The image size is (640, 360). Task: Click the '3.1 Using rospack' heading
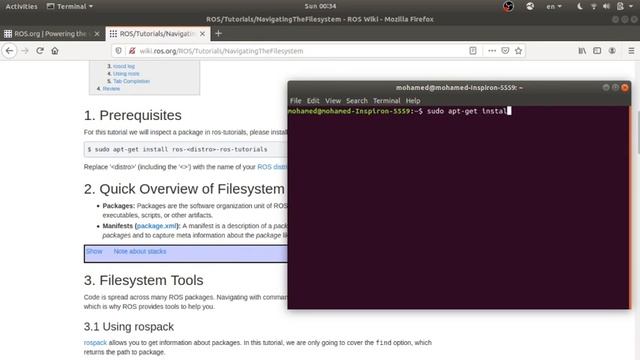[129, 327]
